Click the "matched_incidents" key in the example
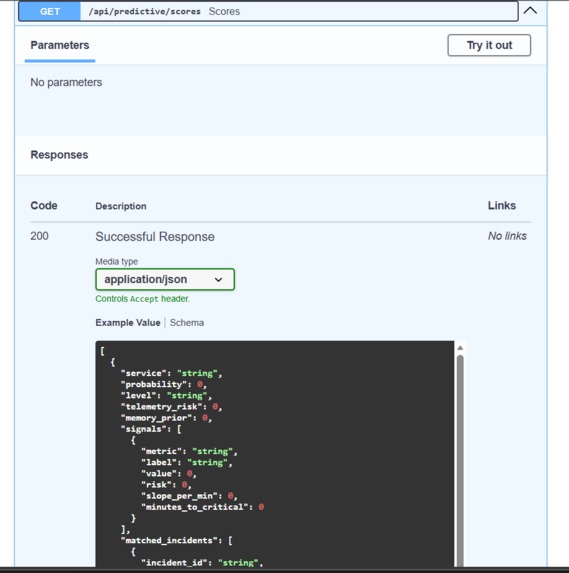569x573 pixels. coord(169,540)
